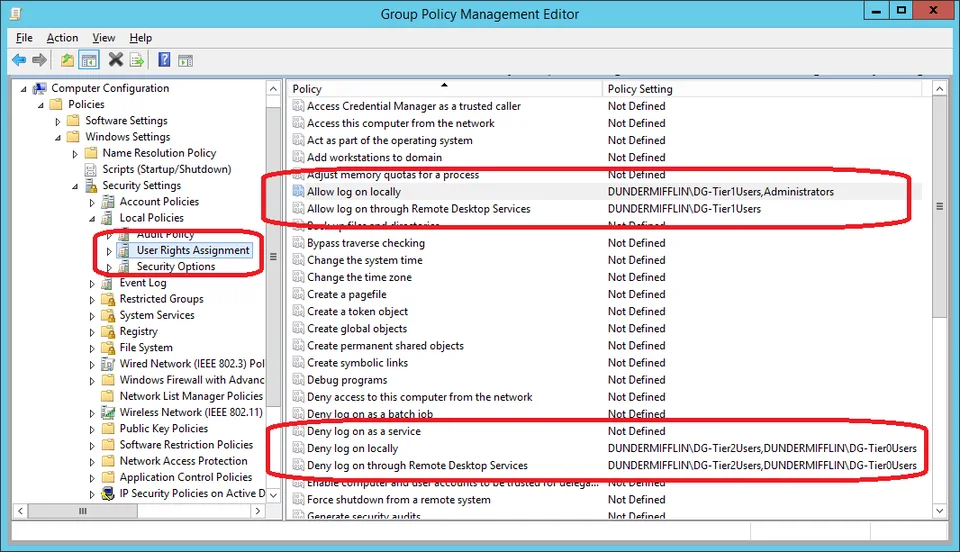
Task: Toggle the Show/Hide Action Pane icon
Action: (x=186, y=60)
